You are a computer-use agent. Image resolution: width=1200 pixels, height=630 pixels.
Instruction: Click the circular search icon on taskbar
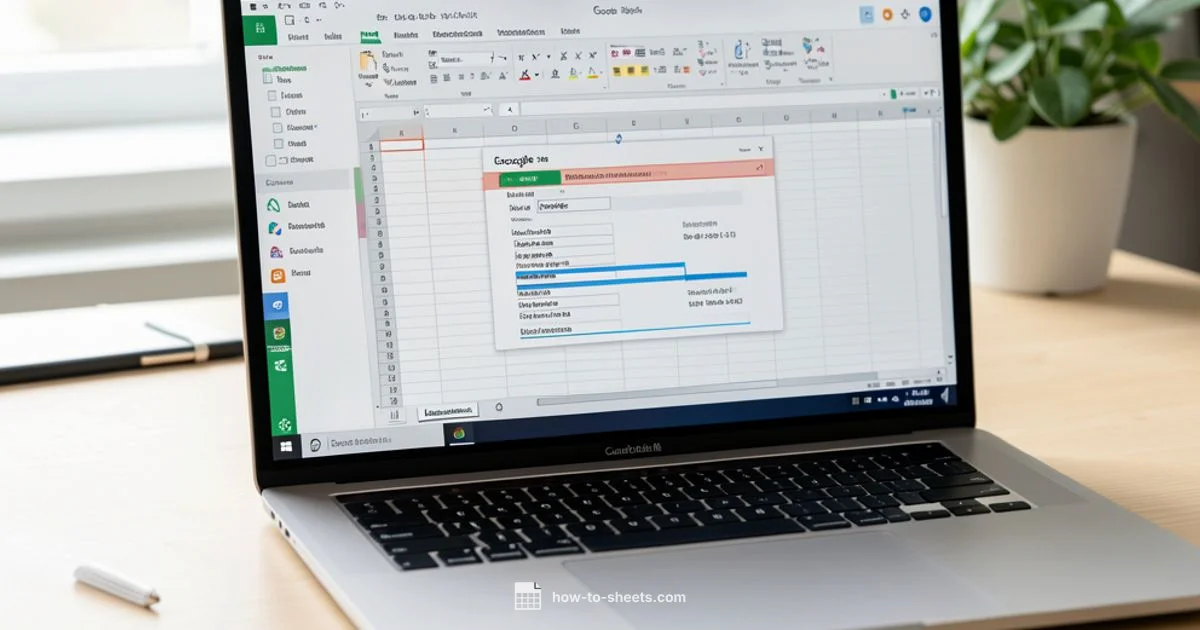point(315,444)
